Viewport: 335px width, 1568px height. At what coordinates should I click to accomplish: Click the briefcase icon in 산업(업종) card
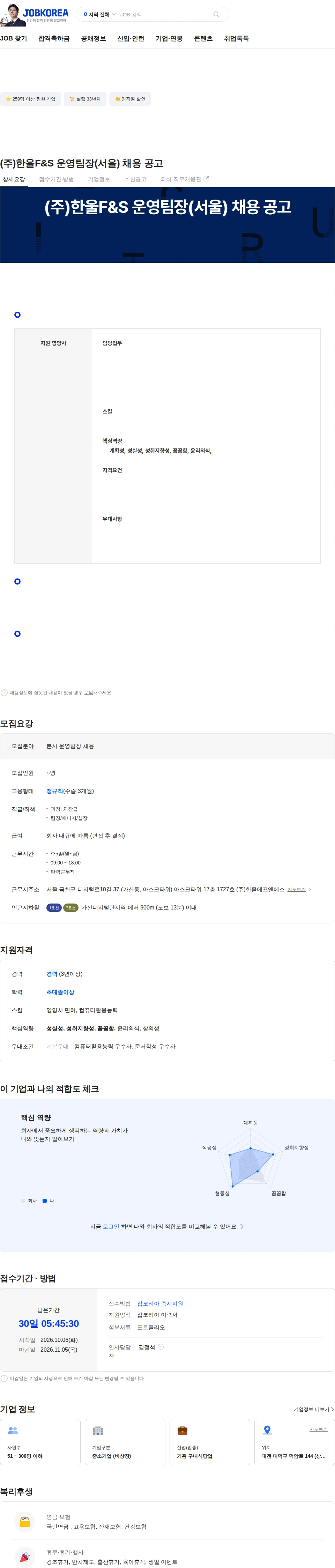click(182, 1430)
